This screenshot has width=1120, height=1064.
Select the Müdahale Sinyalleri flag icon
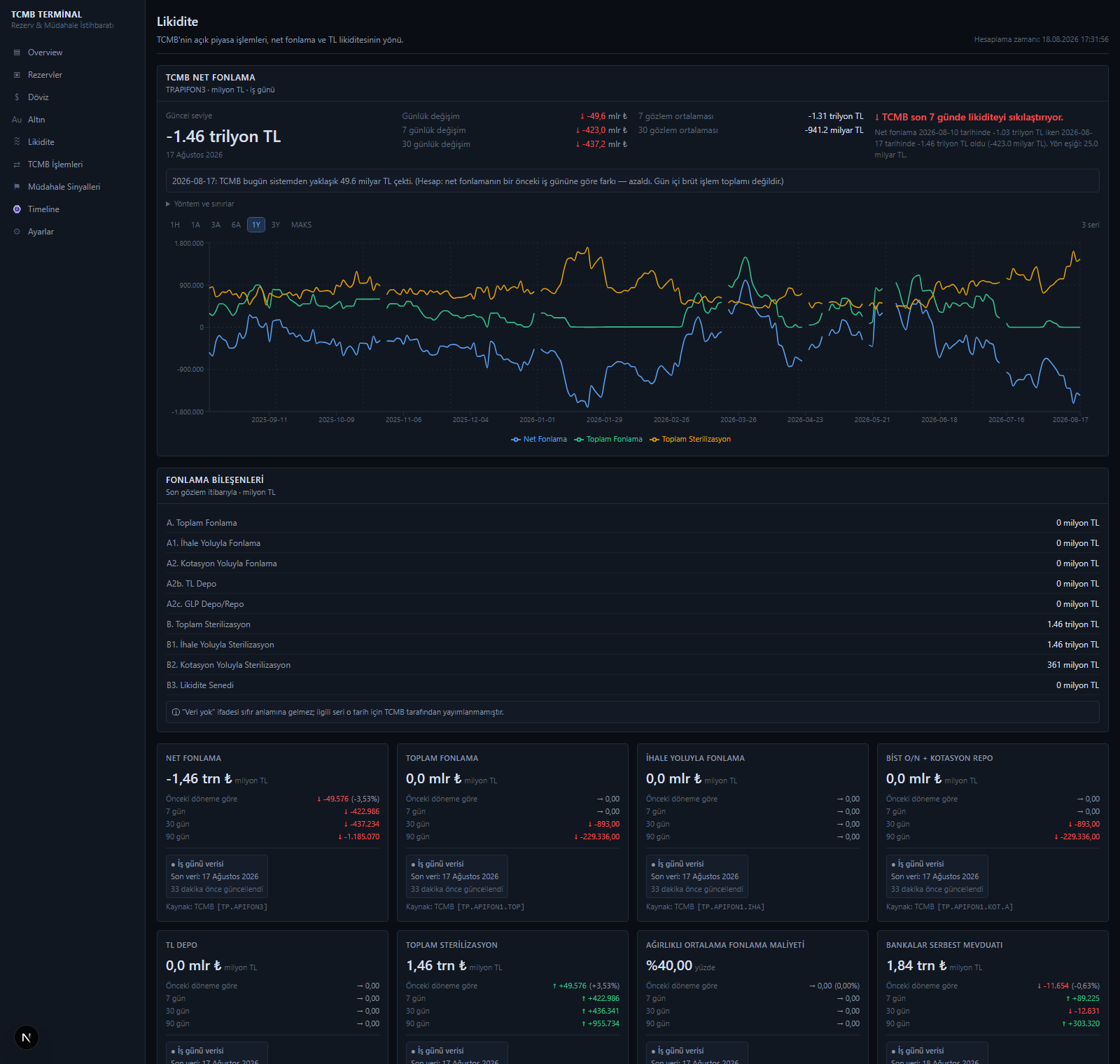tap(17, 187)
